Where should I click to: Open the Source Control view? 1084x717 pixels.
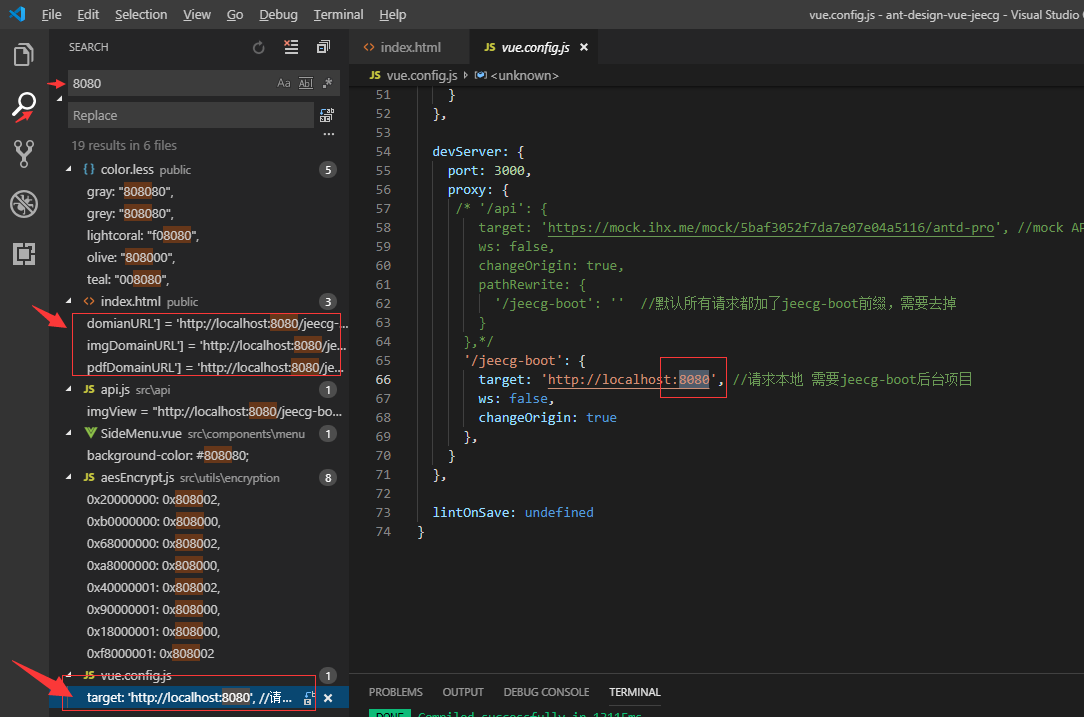click(x=24, y=153)
